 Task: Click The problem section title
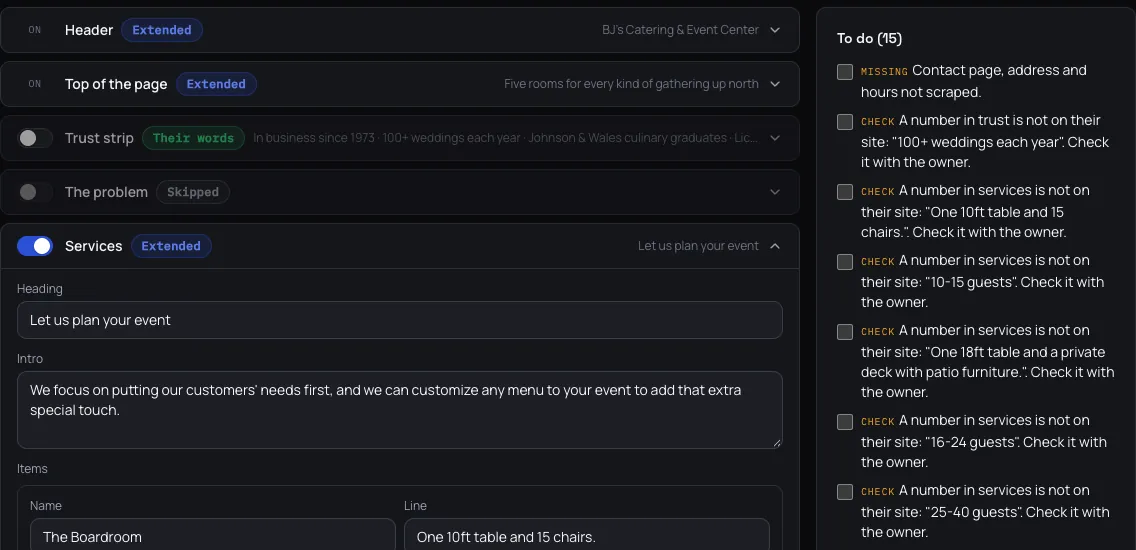click(x=106, y=192)
